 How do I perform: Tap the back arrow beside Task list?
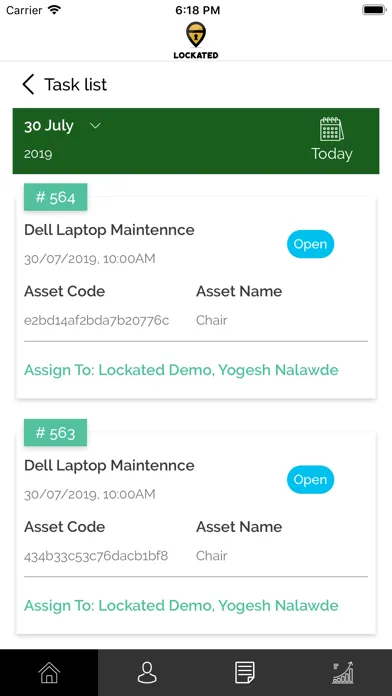pos(28,84)
